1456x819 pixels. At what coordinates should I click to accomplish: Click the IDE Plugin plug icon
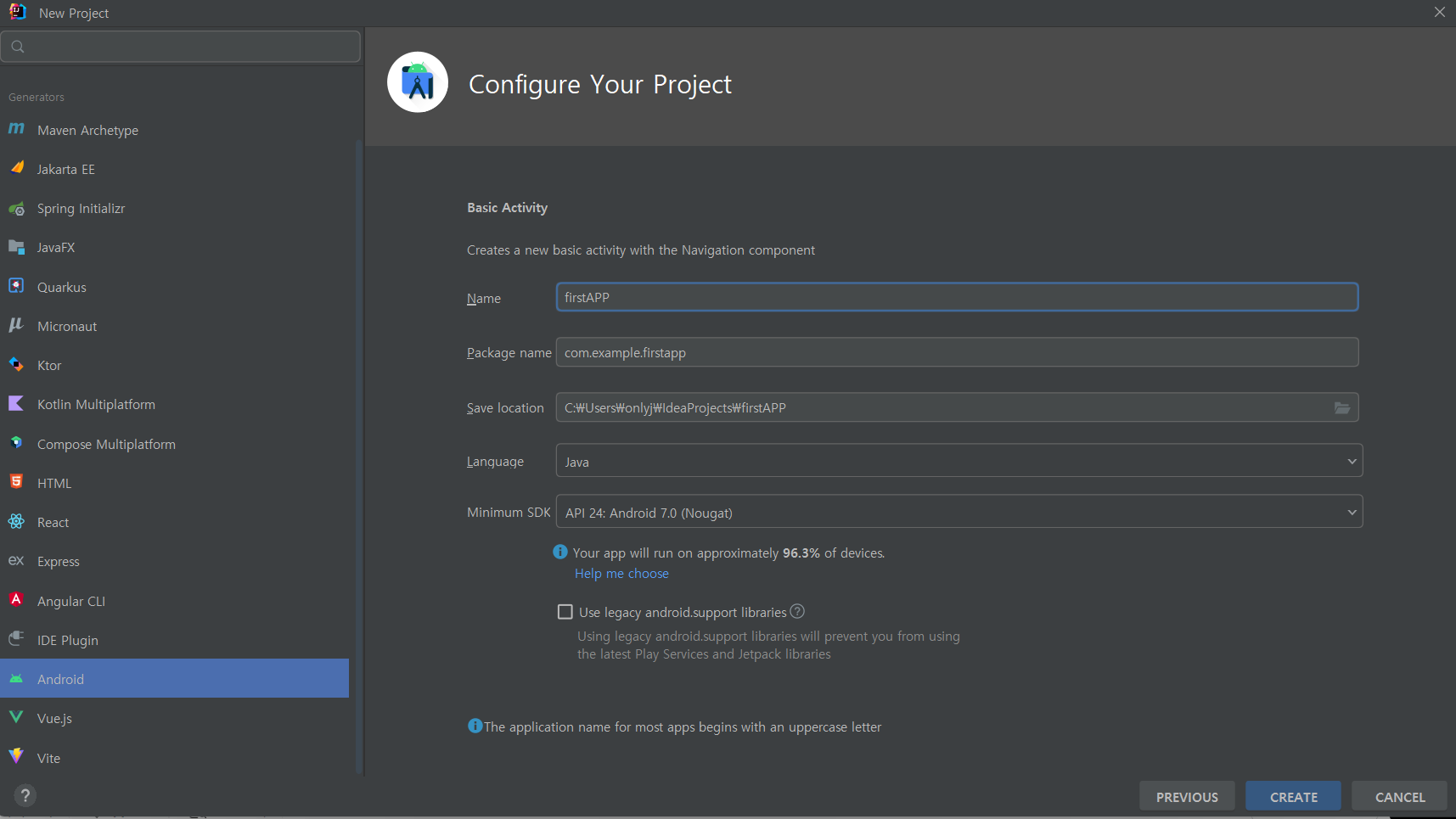[x=16, y=638]
